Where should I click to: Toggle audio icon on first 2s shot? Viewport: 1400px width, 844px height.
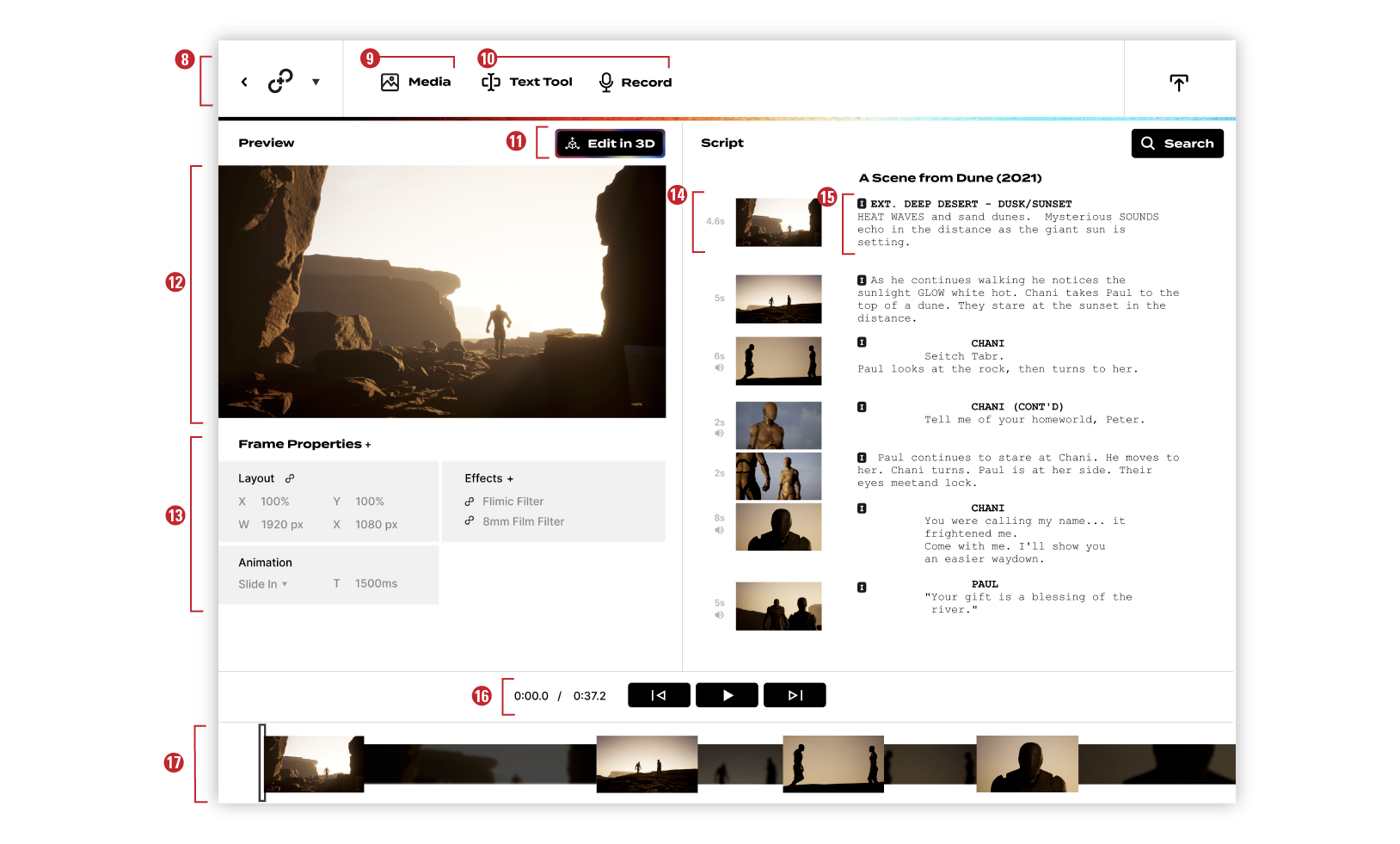[x=719, y=434]
